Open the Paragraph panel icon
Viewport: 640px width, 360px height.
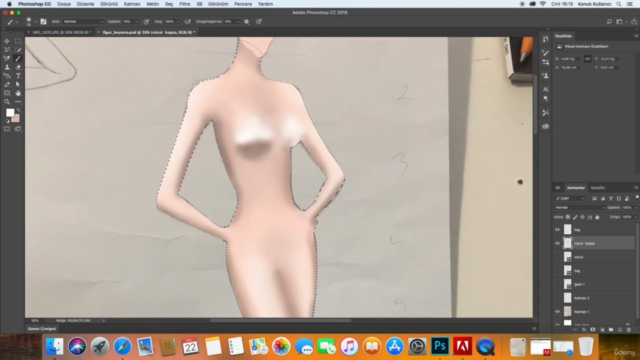546,99
